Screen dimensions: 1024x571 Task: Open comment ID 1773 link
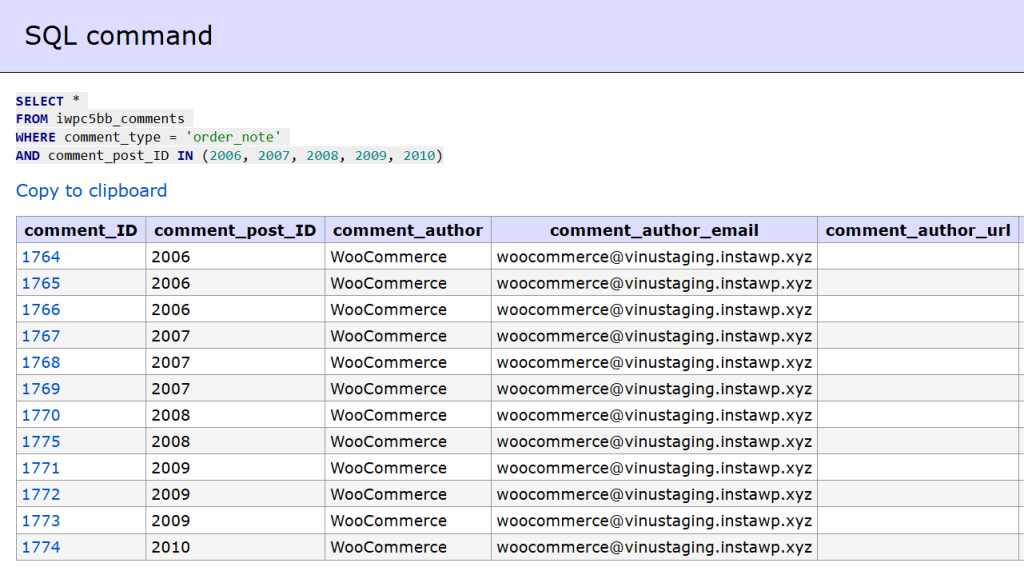click(41, 521)
